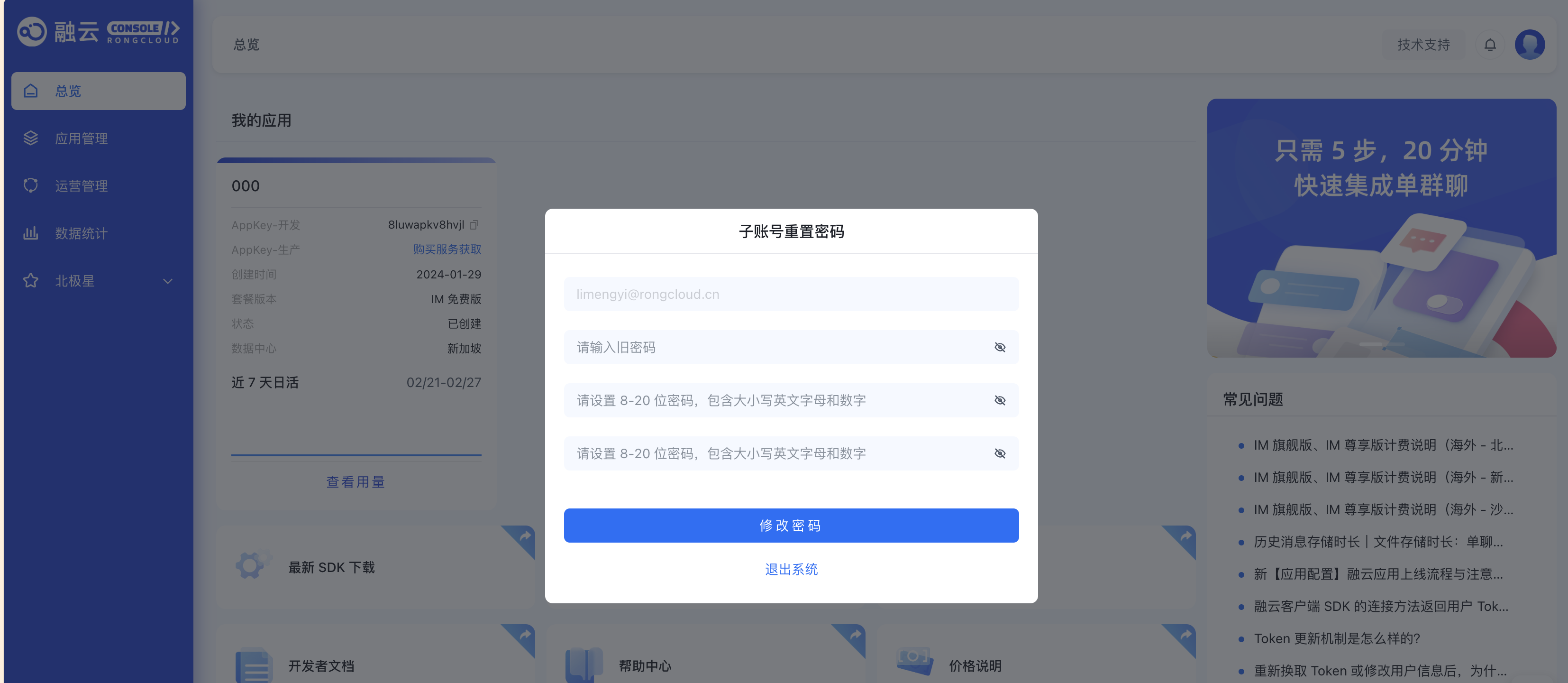The width and height of the screenshot is (1568, 683).
Task: Copy the AppKey using the copy icon
Action: 474,225
